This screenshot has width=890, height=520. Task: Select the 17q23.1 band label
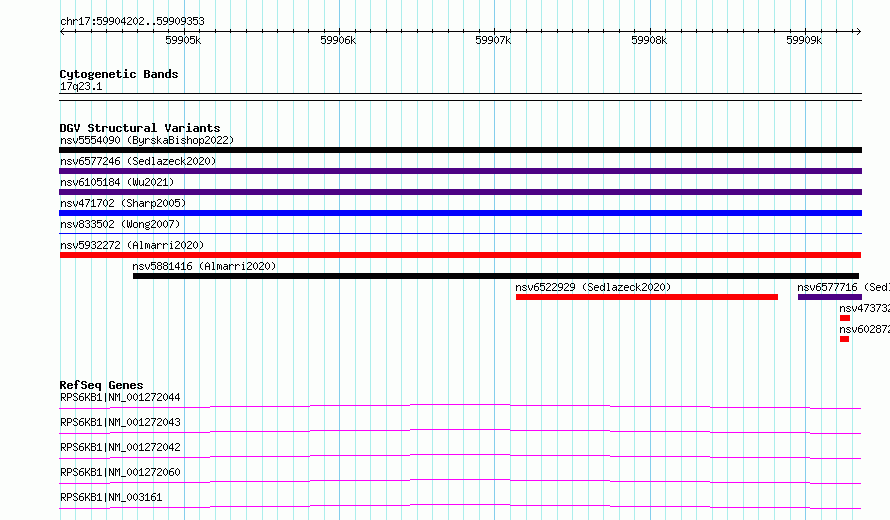point(81,86)
